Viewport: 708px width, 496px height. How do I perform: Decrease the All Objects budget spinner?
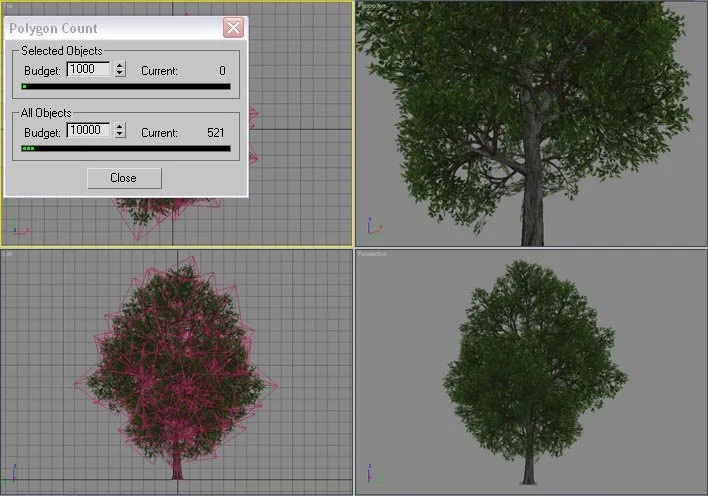pyautogui.click(x=120, y=134)
